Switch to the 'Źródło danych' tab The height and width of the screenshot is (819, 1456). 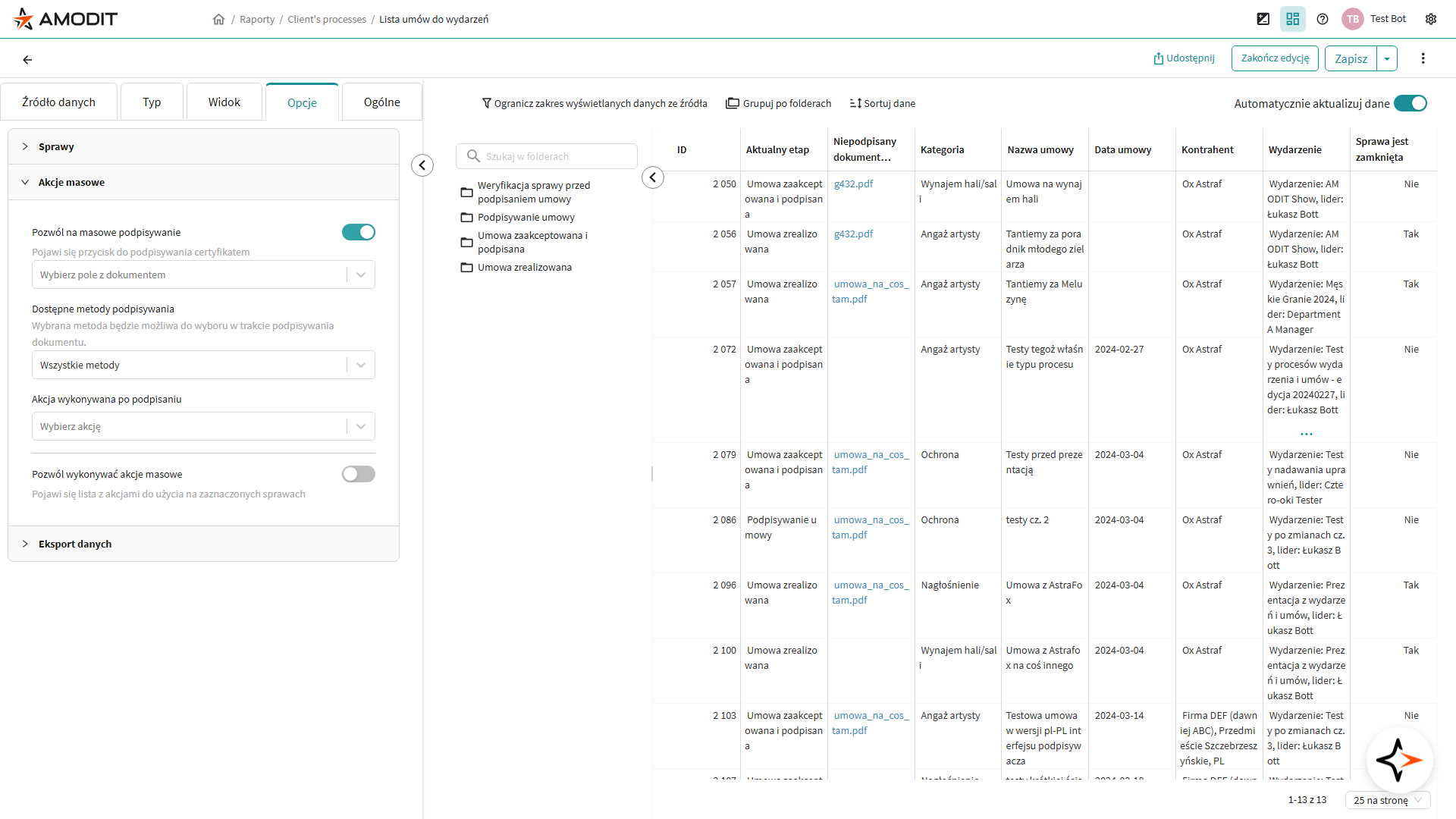(59, 102)
